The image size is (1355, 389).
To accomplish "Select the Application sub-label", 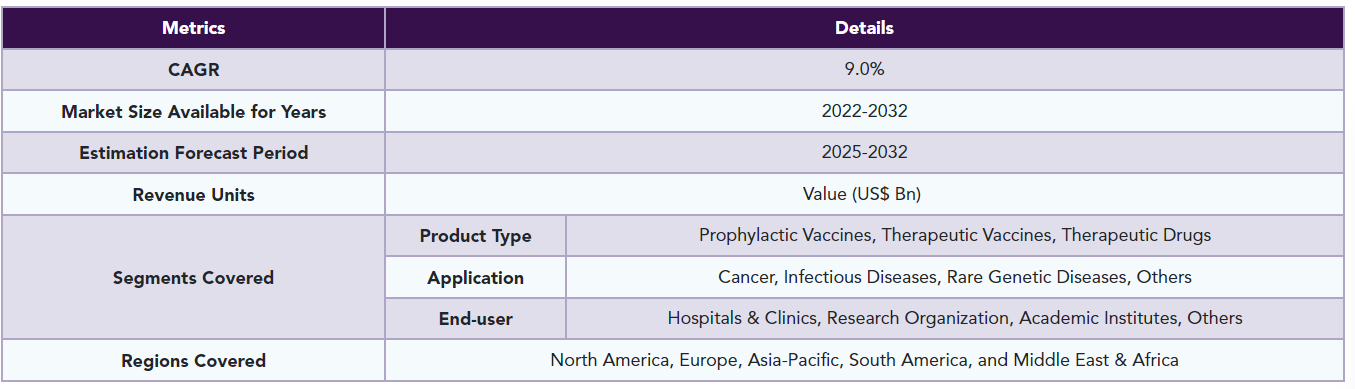I will tap(476, 277).
